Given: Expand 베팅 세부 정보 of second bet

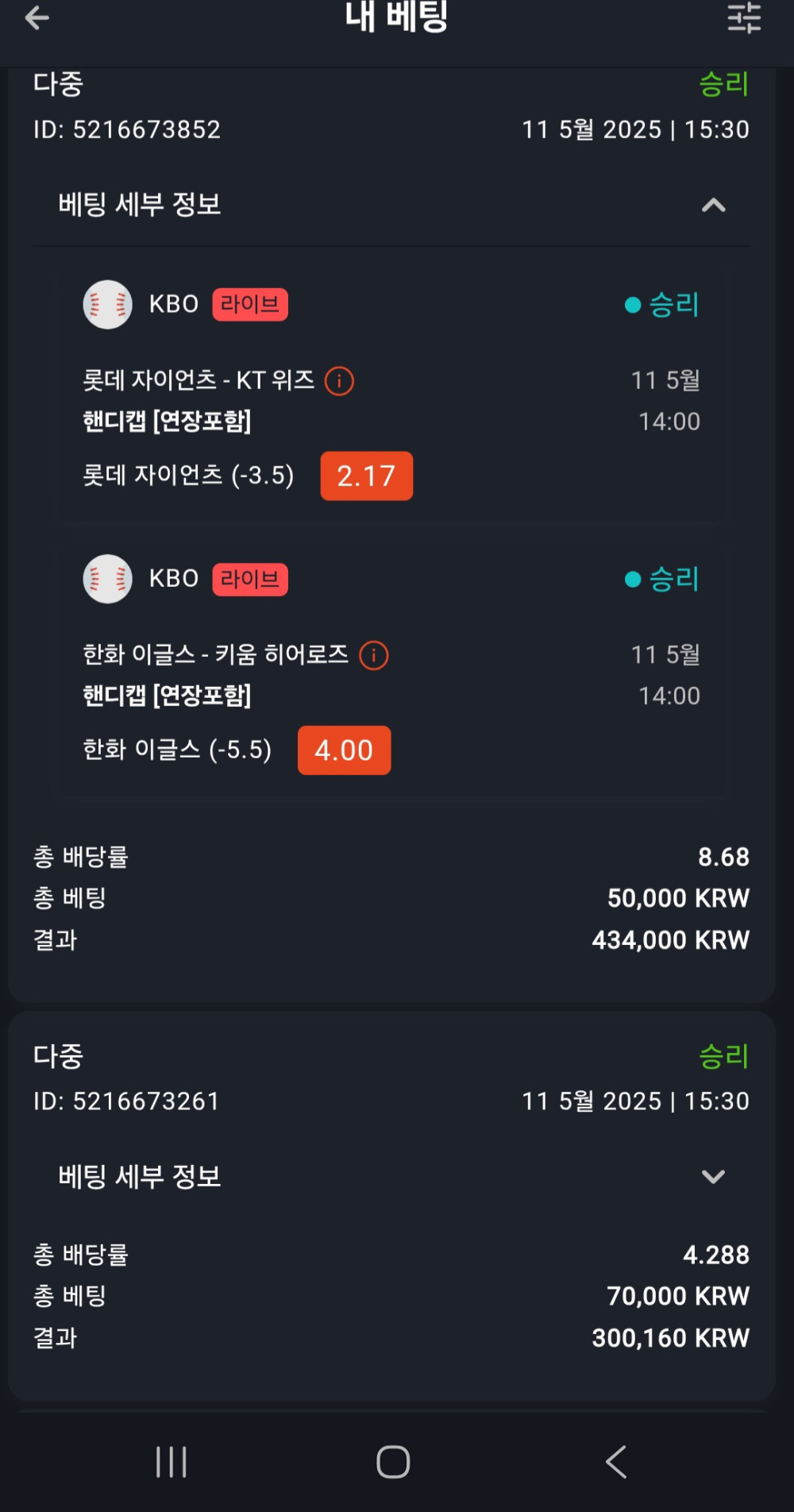Looking at the screenshot, I should (713, 1177).
